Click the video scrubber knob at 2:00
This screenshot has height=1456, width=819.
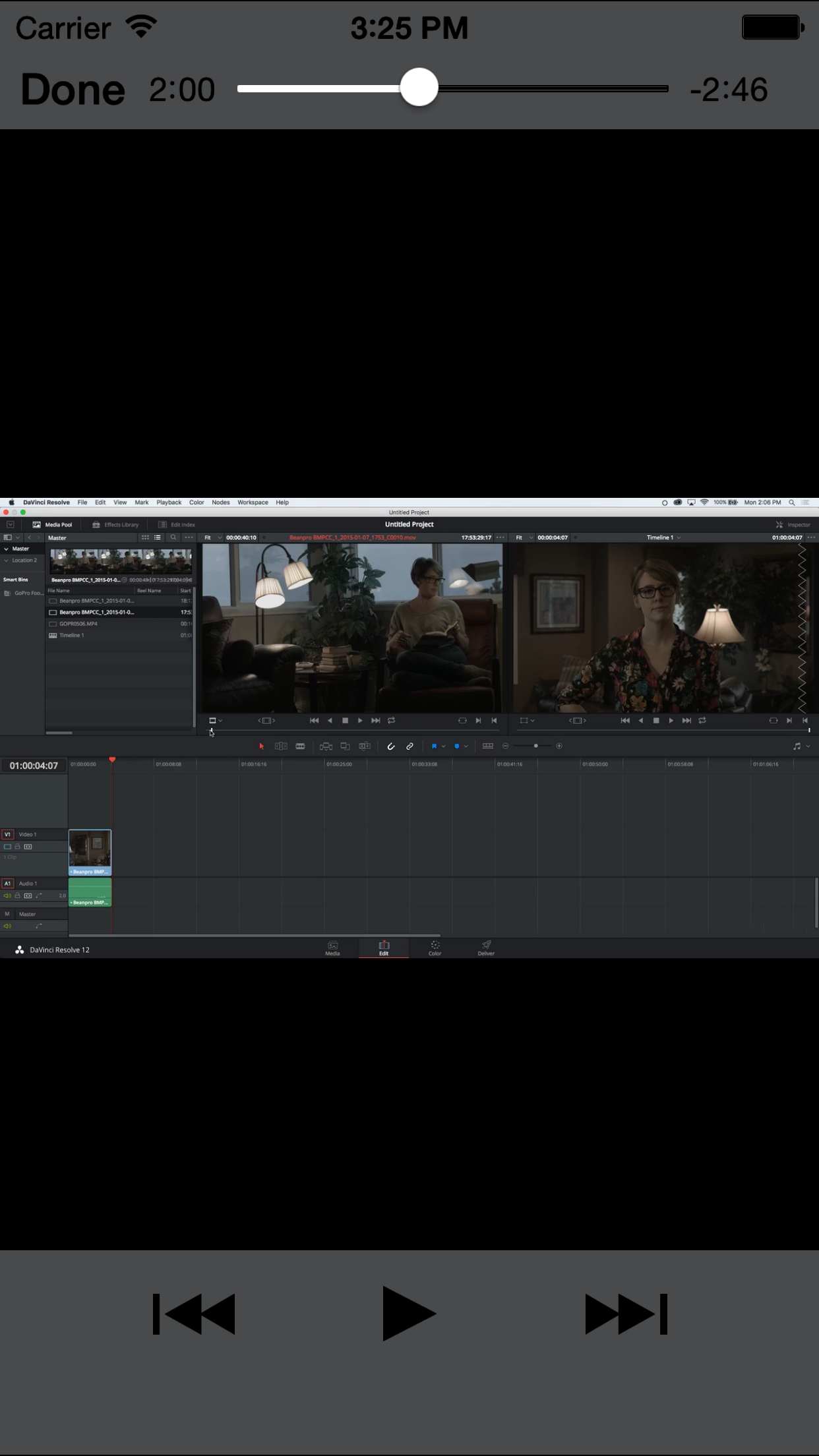pyautogui.click(x=419, y=87)
